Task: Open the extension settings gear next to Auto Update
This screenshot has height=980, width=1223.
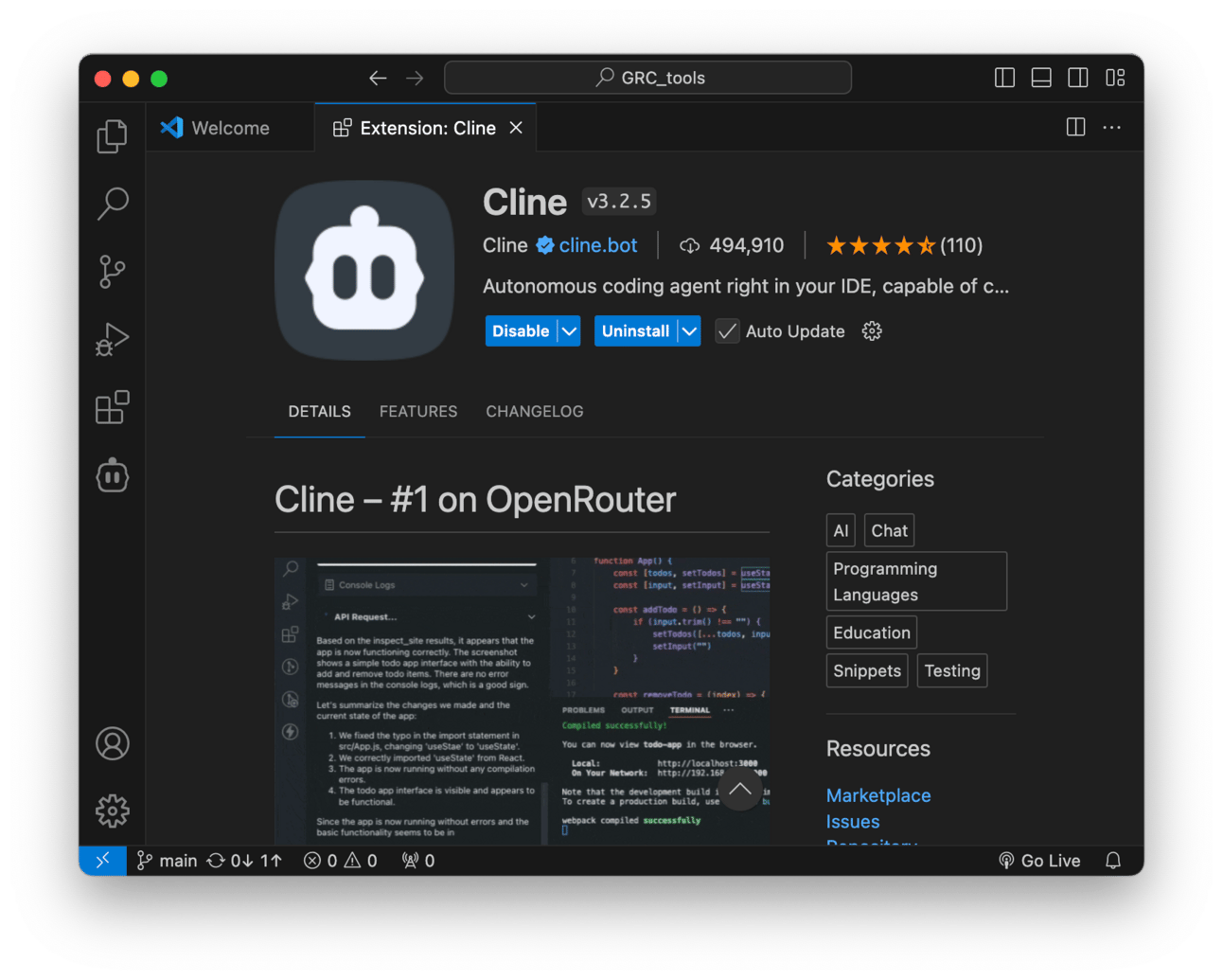Action: [x=872, y=330]
